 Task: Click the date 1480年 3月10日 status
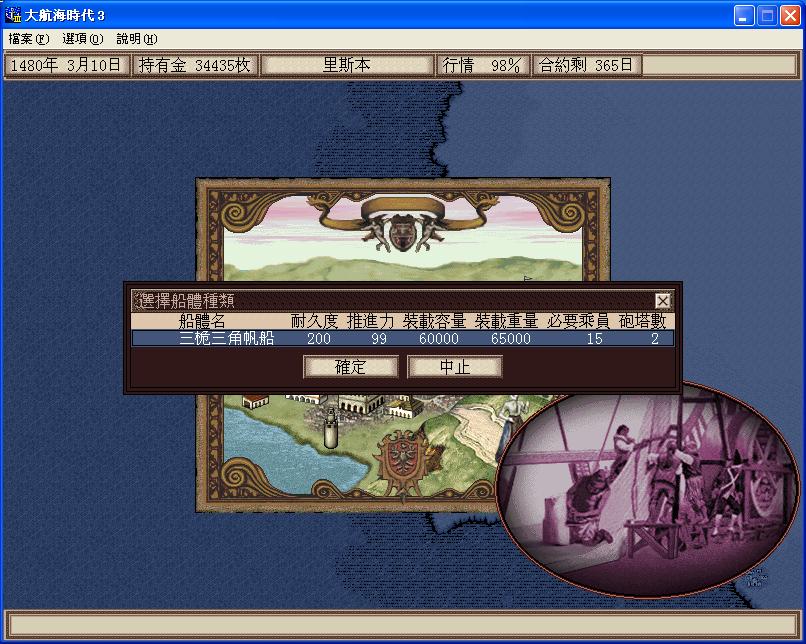point(66,65)
